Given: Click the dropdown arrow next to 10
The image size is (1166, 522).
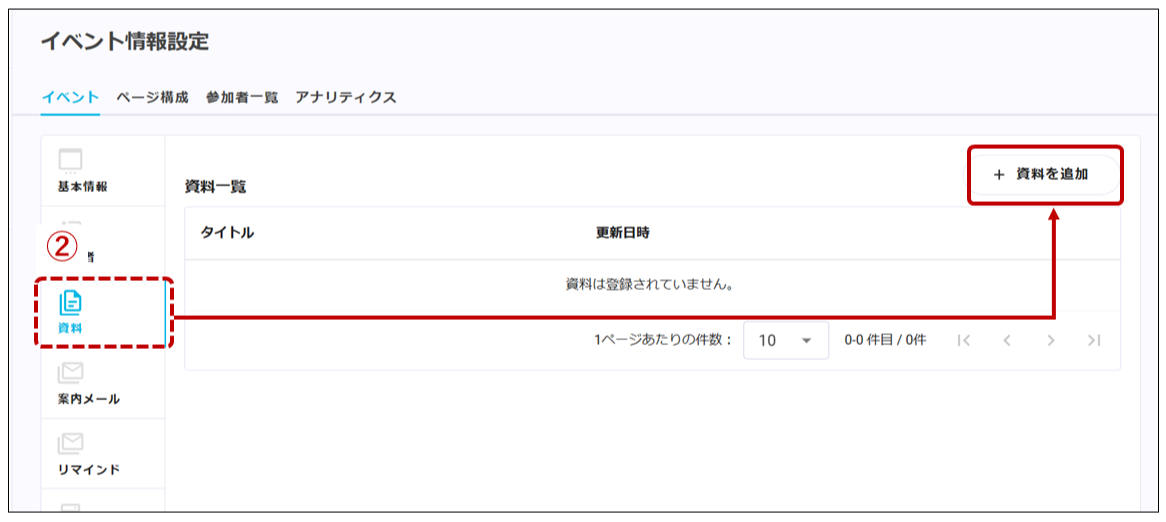Looking at the screenshot, I should pyautogui.click(x=806, y=341).
